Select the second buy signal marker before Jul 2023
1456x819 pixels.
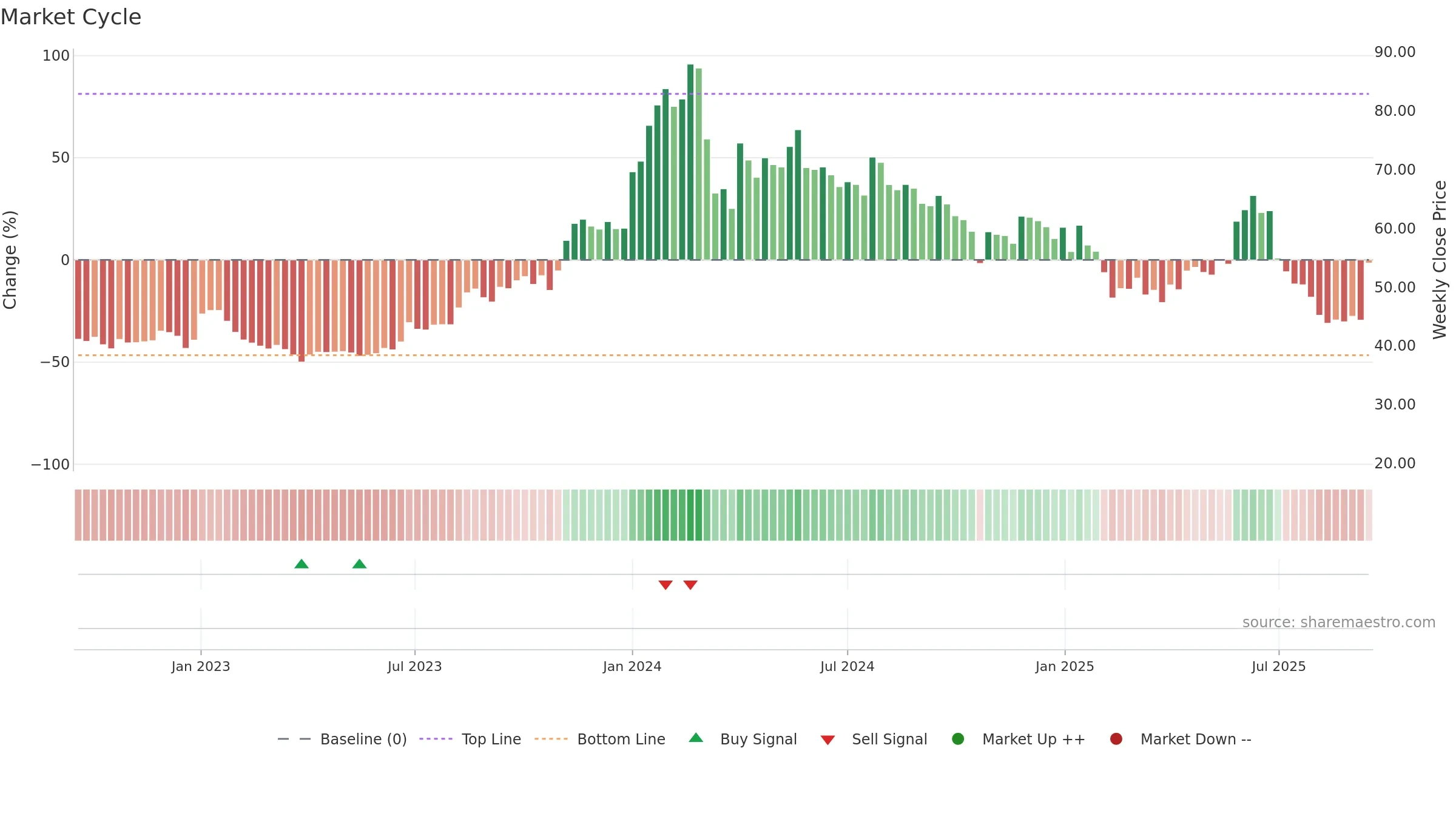(x=359, y=564)
